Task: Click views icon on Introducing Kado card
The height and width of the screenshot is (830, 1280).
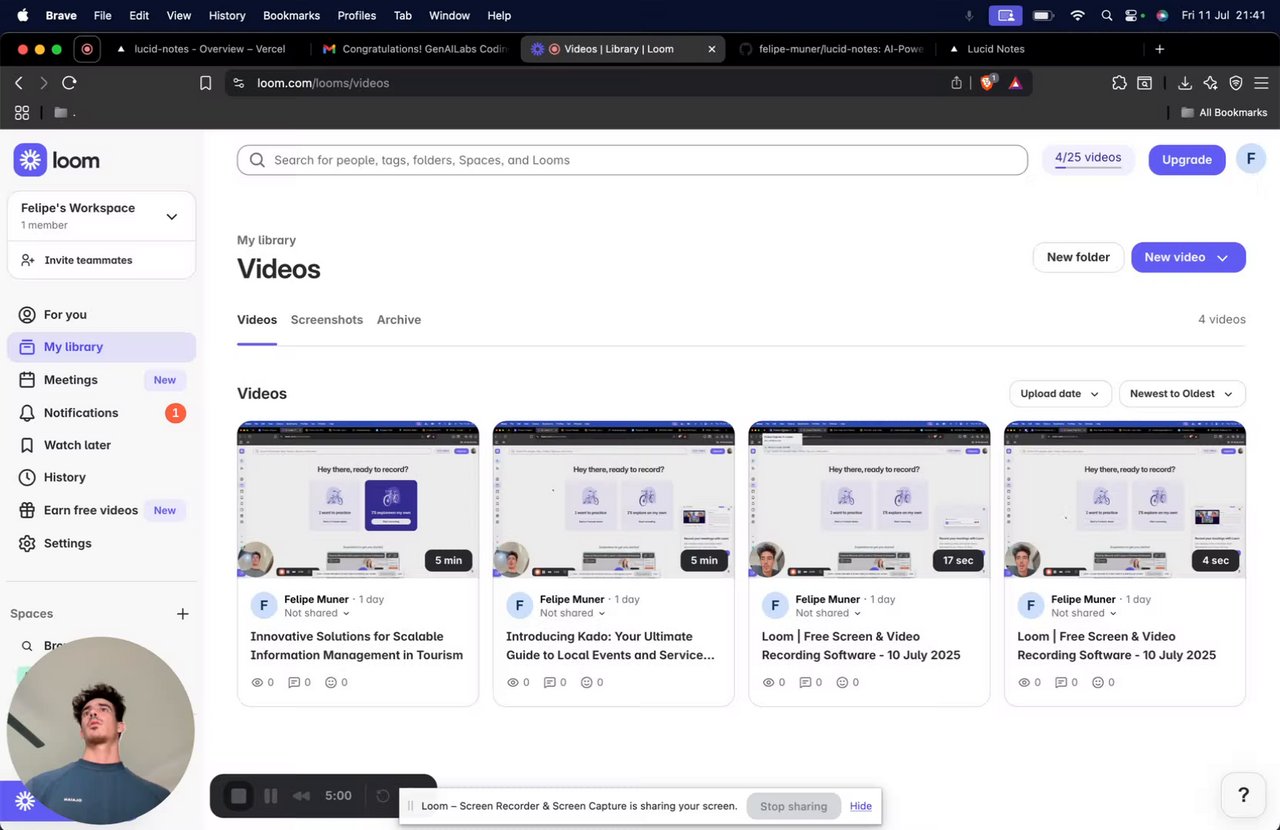Action: [513, 683]
